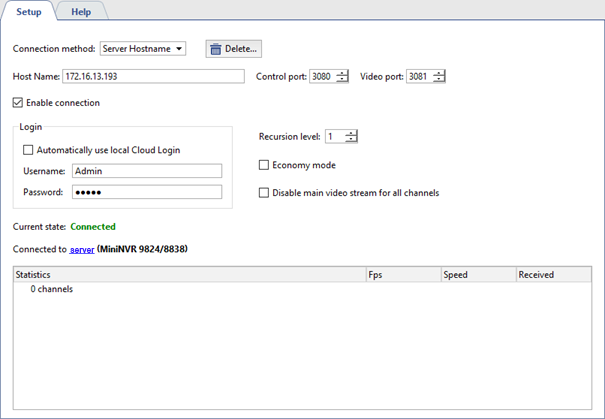Image resolution: width=605 pixels, height=419 pixels.
Task: Open the Connection method dropdown
Action: (x=142, y=49)
